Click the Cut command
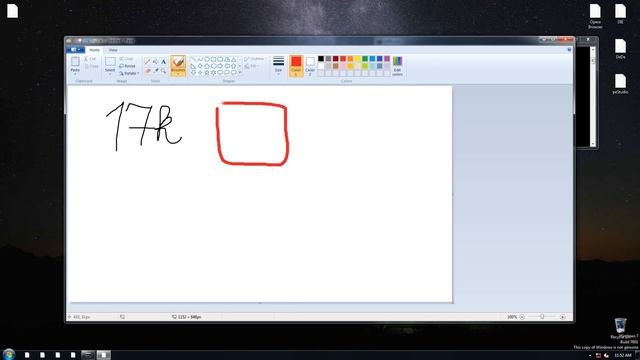Screen dimensions: 640x360 pyautogui.click(x=90, y=59)
